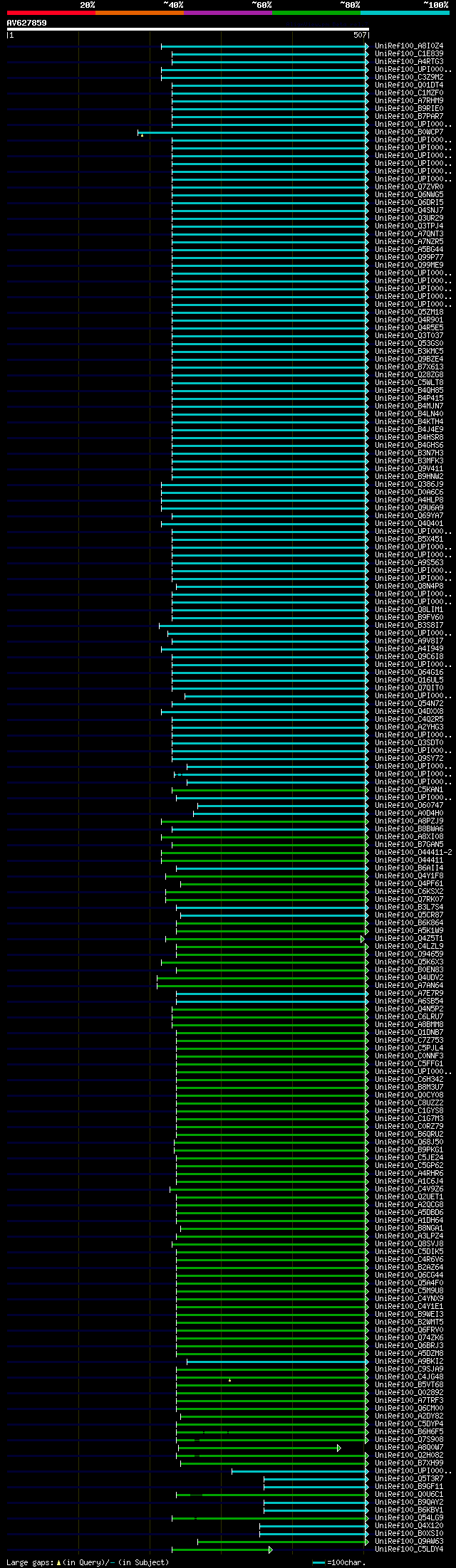The height and width of the screenshot is (1568, 456).
Task: Click hit label UniRef100_Q01DT4
Action: point(409,85)
